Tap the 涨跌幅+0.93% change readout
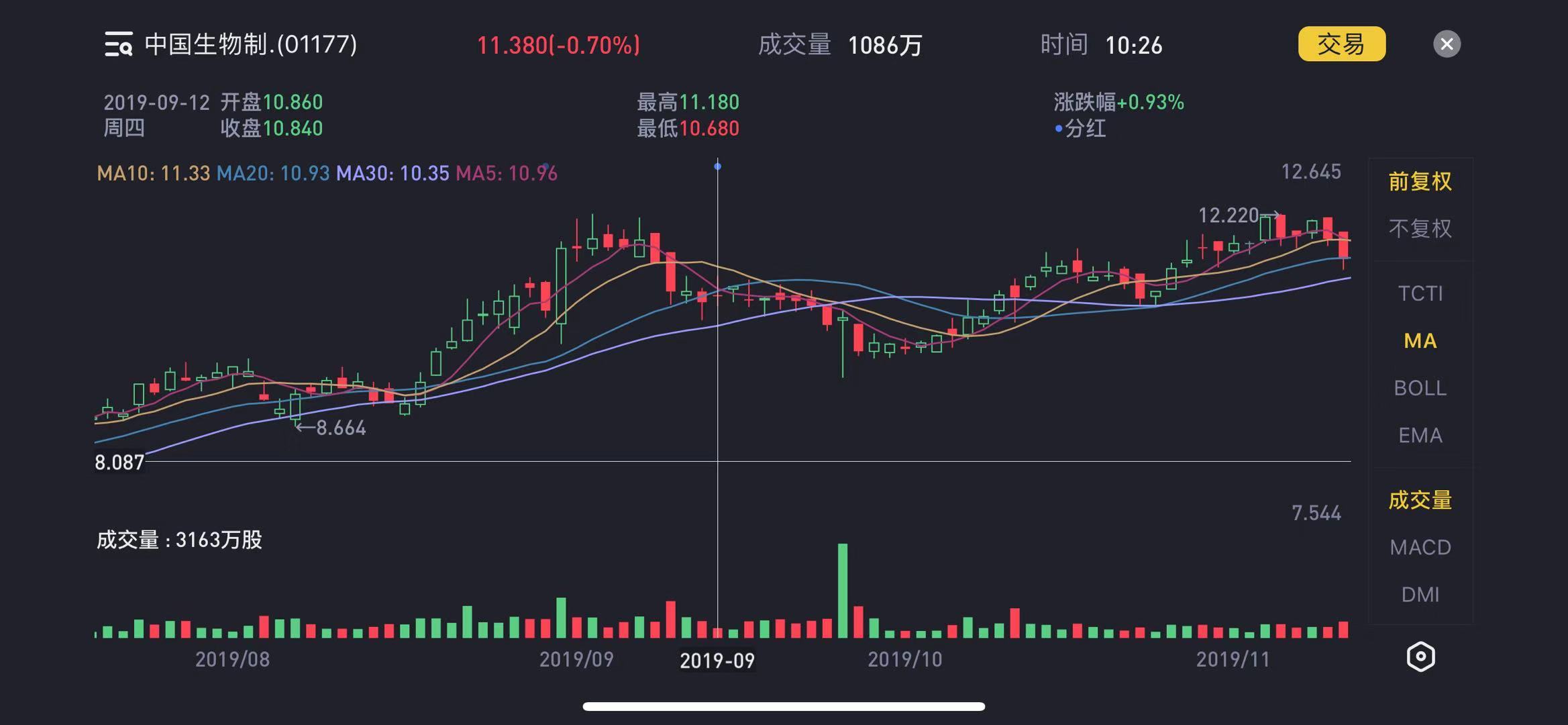The width and height of the screenshot is (1568, 725). click(1119, 102)
